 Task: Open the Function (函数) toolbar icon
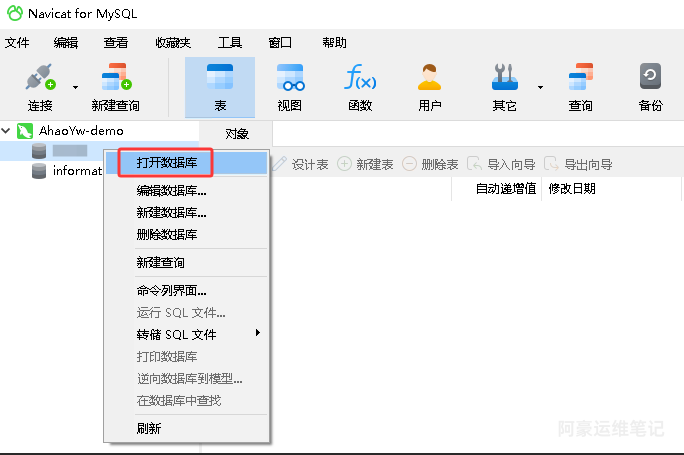click(x=360, y=77)
